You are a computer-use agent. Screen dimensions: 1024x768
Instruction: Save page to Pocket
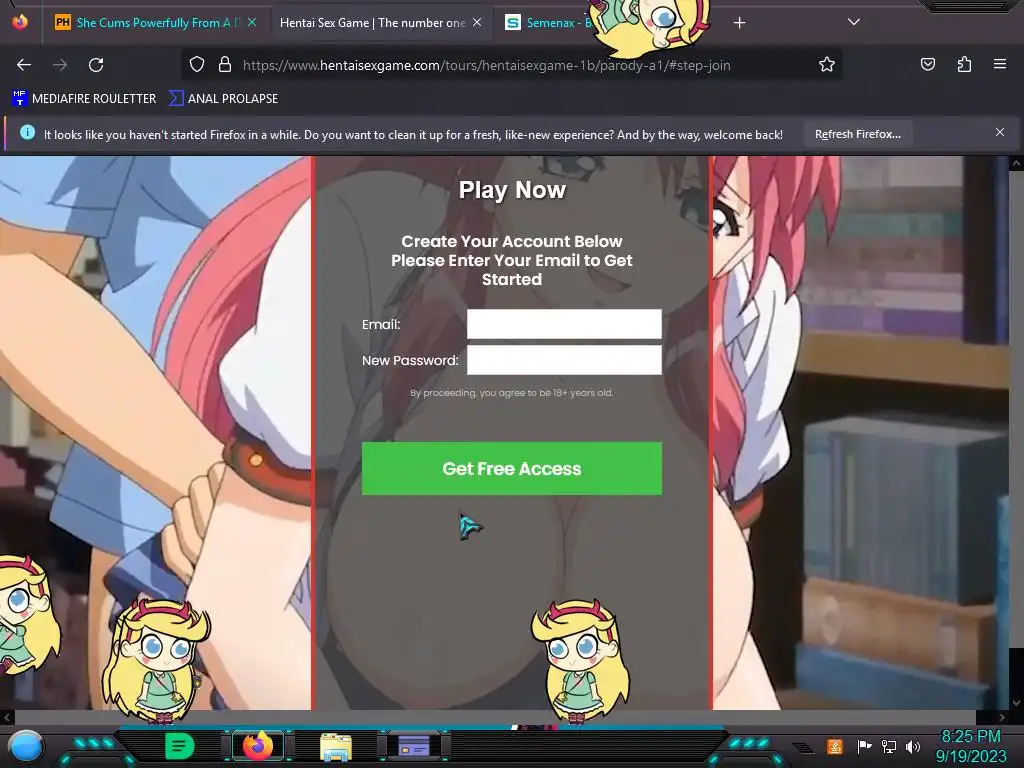(x=927, y=64)
